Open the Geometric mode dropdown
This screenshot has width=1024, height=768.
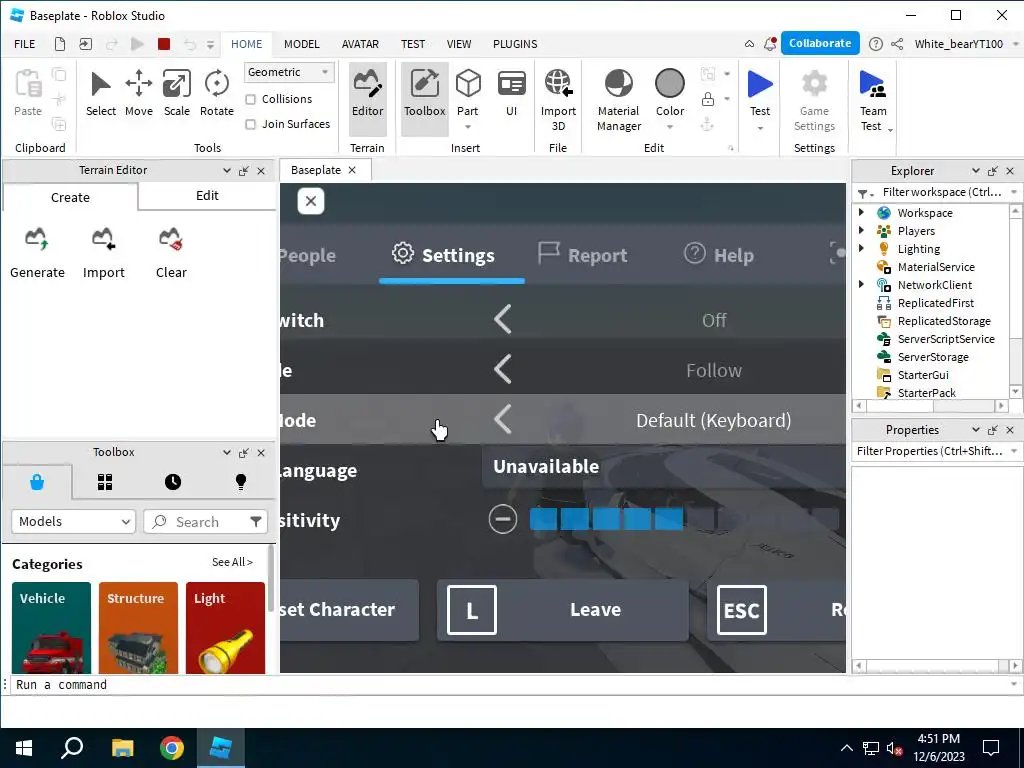(289, 72)
